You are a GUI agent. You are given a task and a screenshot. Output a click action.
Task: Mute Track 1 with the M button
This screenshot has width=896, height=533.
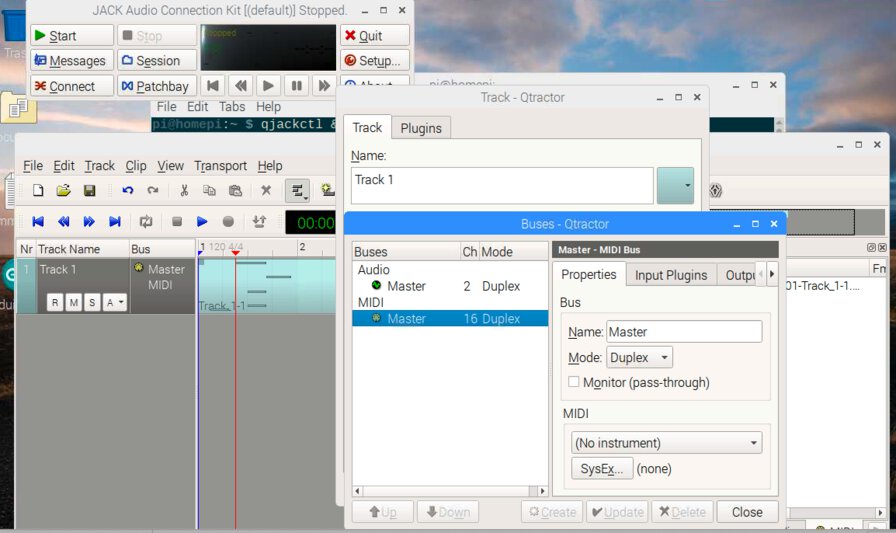pos(74,303)
